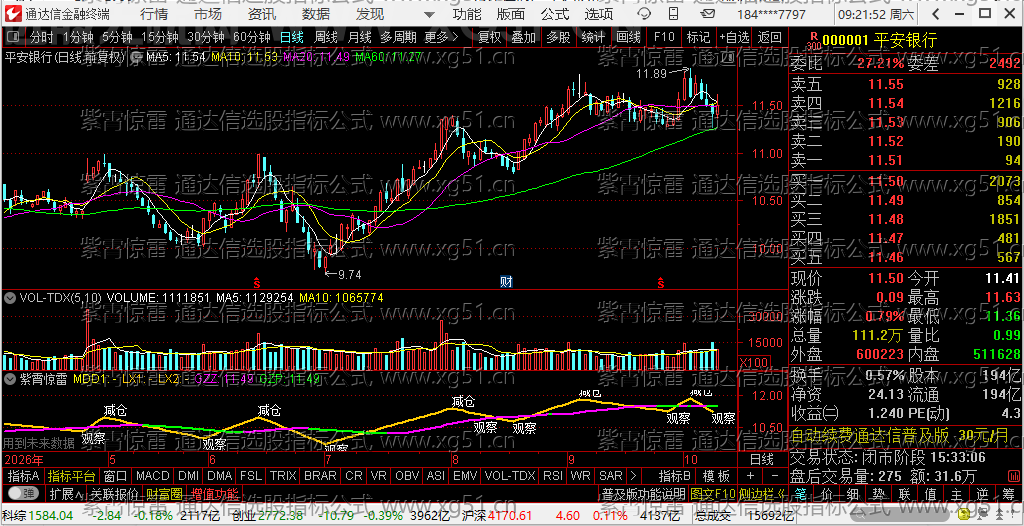The image size is (1024, 526).
Task: Collapse the main chart indicator chevron
Action: coord(138,58)
